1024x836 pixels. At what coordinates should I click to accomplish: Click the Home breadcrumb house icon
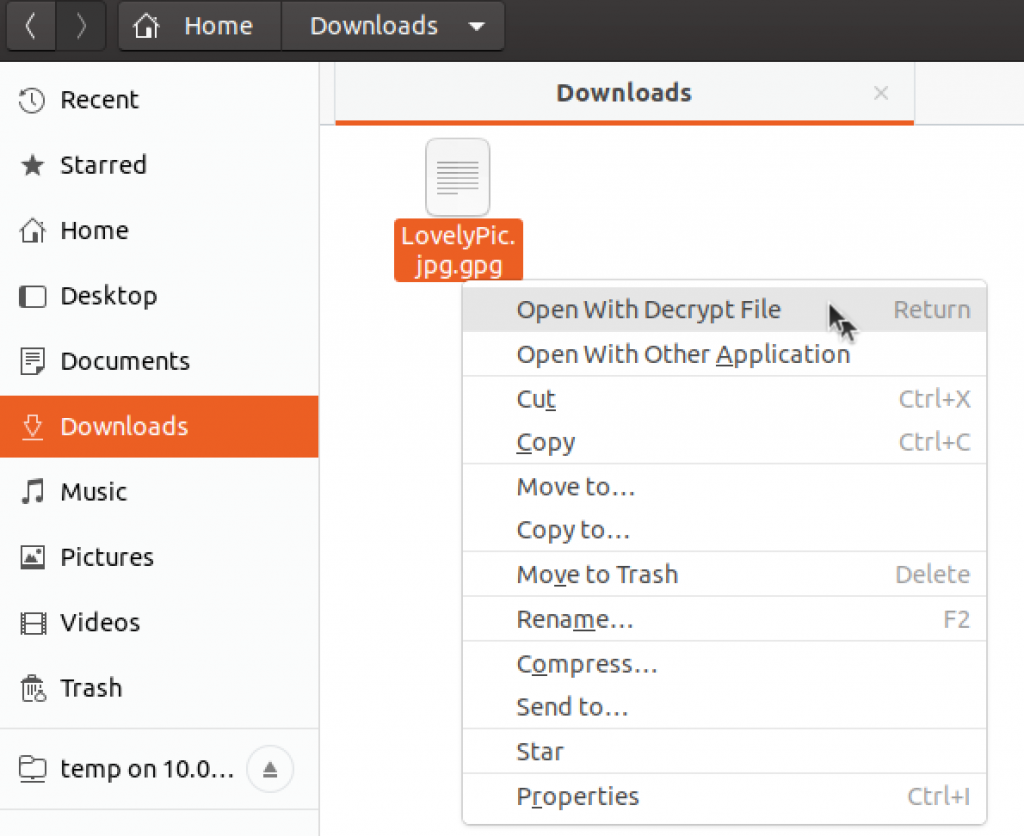point(146,26)
